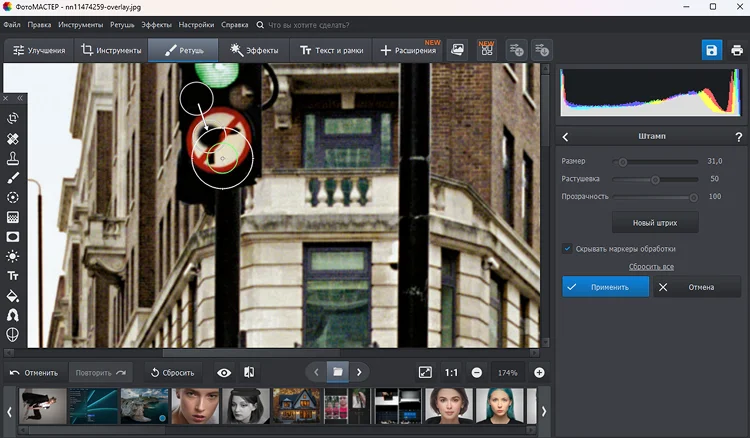Click the search field 'Что вы хотите сделать?'
750x438 pixels.
click(309, 25)
